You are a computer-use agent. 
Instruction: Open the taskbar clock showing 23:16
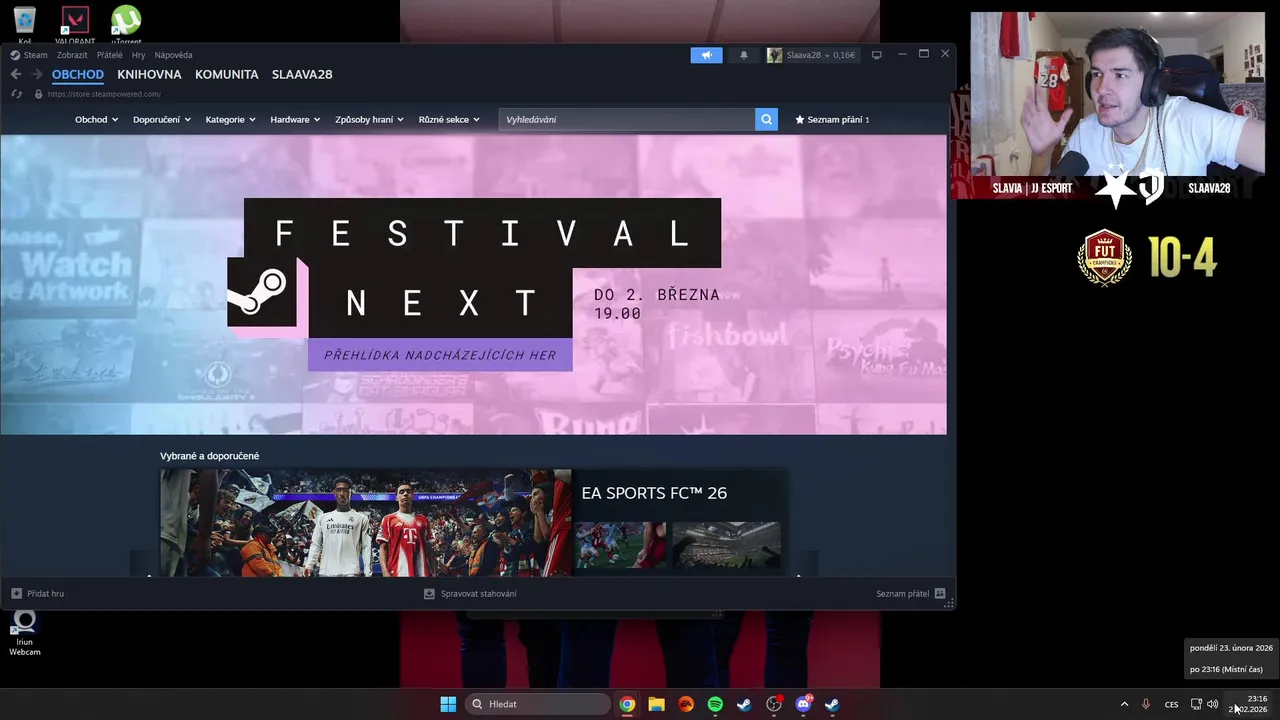coord(1250,704)
